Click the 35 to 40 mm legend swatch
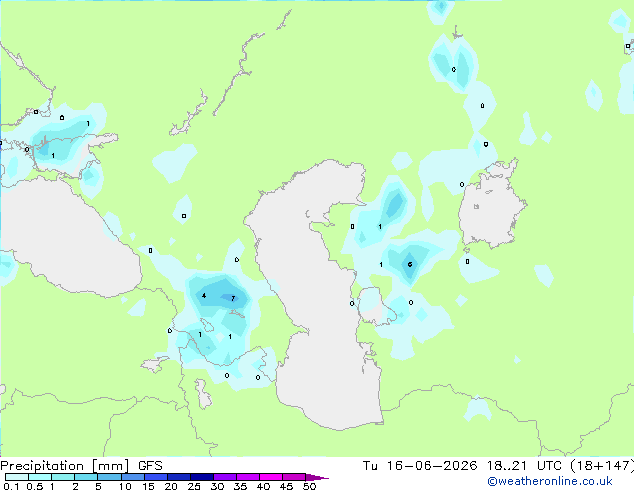Screen dimensions: 634x490 coord(247,477)
